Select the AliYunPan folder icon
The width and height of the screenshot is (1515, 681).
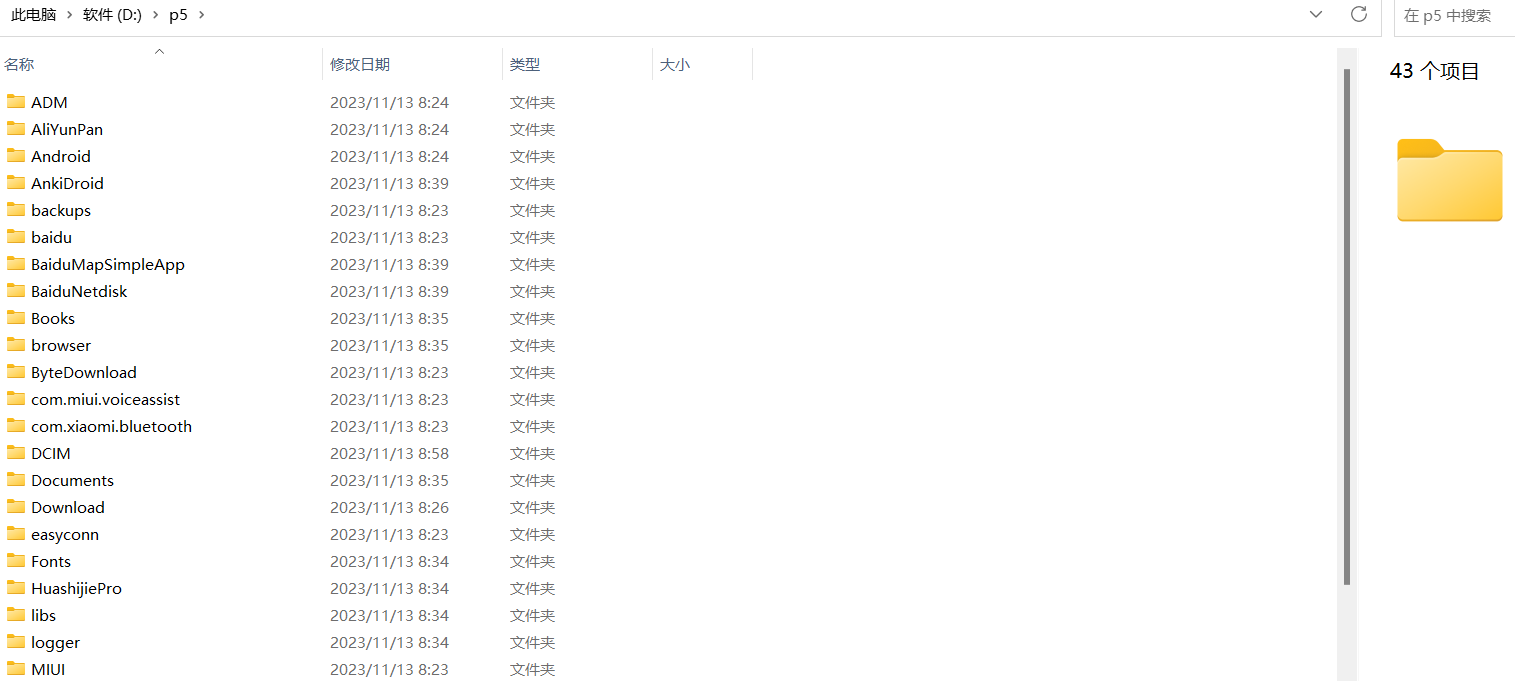coord(15,129)
